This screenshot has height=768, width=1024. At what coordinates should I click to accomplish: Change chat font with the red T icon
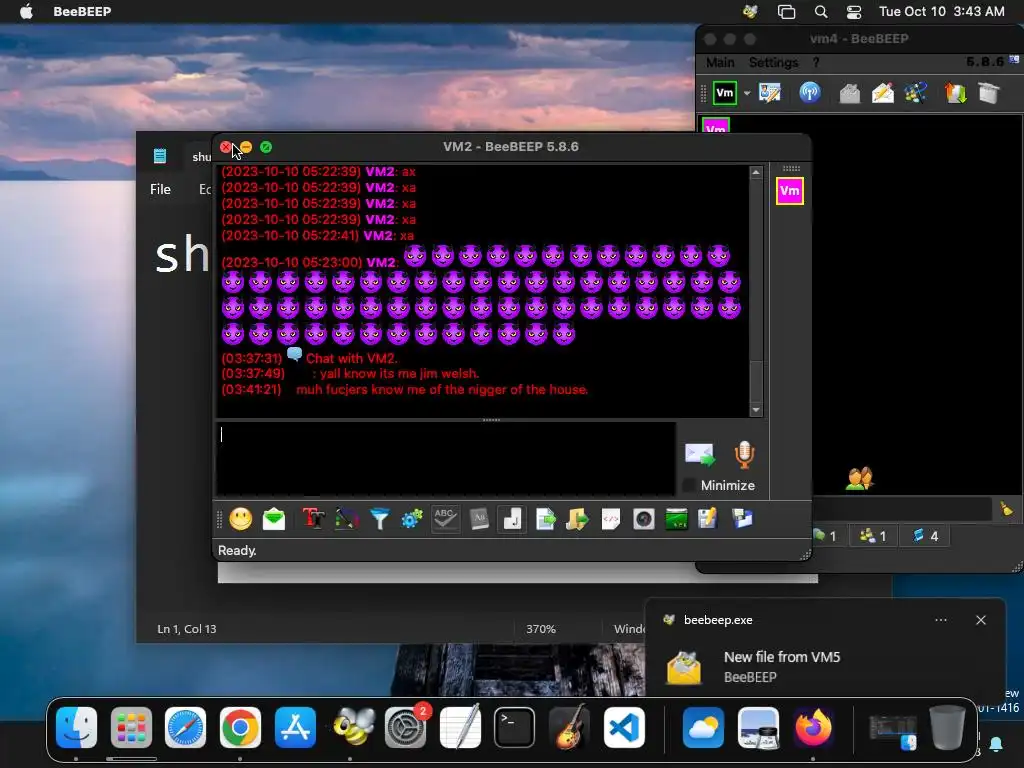(313, 519)
